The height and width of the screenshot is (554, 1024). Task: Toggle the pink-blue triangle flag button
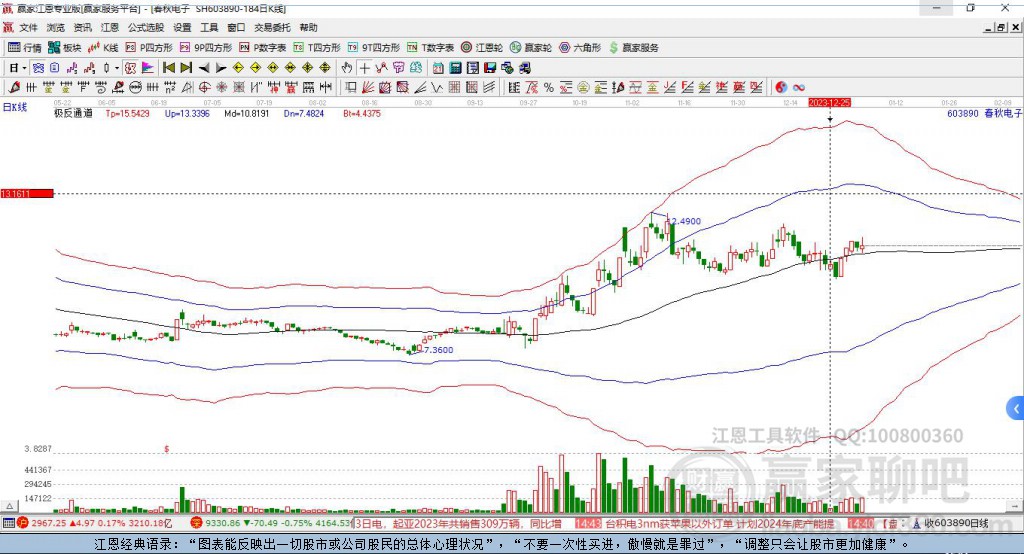[x=148, y=68]
